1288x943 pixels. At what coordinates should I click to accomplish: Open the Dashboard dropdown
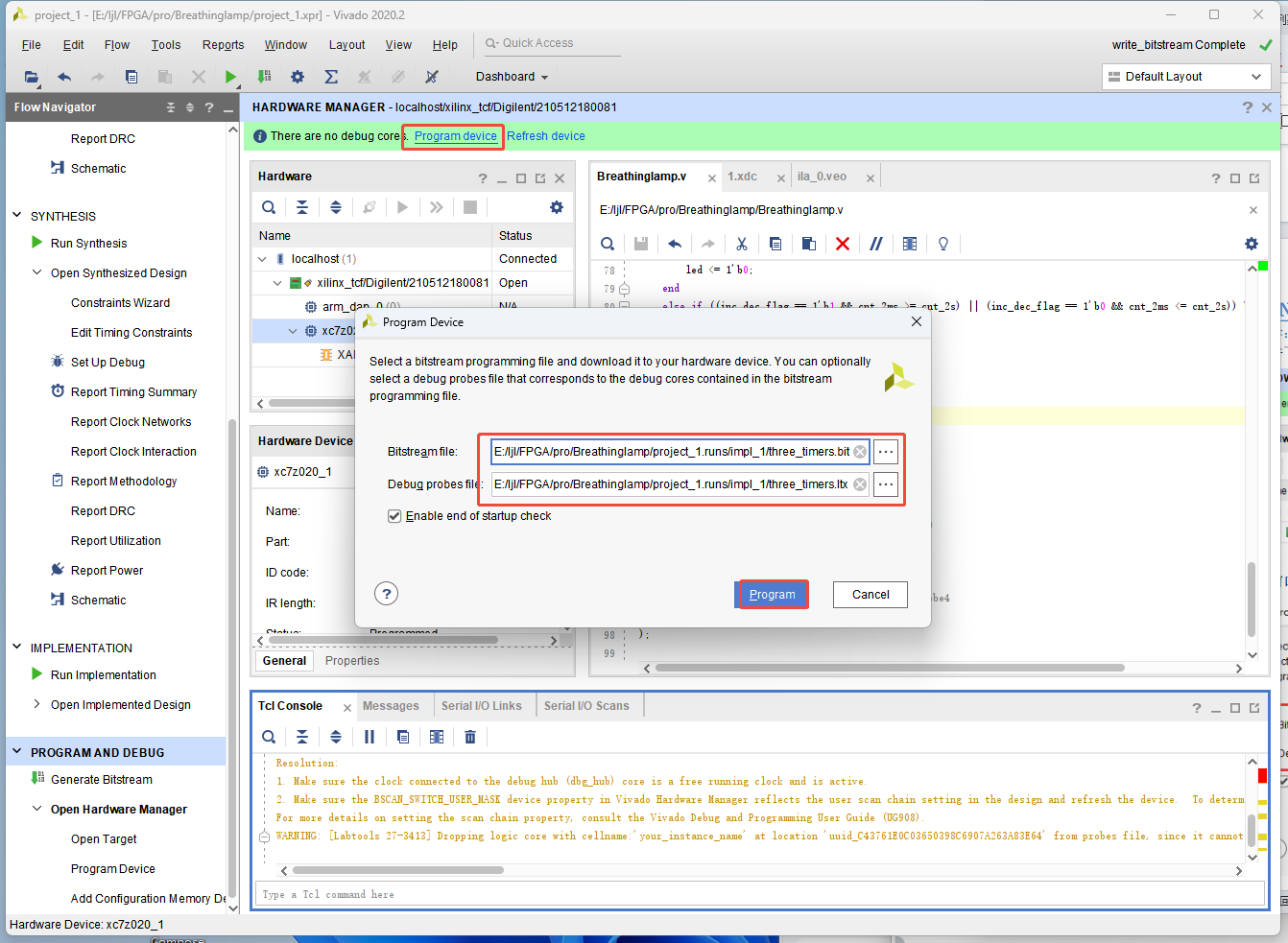point(512,77)
